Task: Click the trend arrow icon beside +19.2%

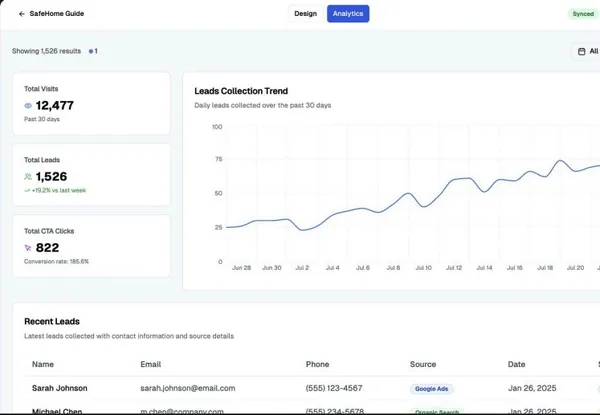Action: pyautogui.click(x=27, y=190)
